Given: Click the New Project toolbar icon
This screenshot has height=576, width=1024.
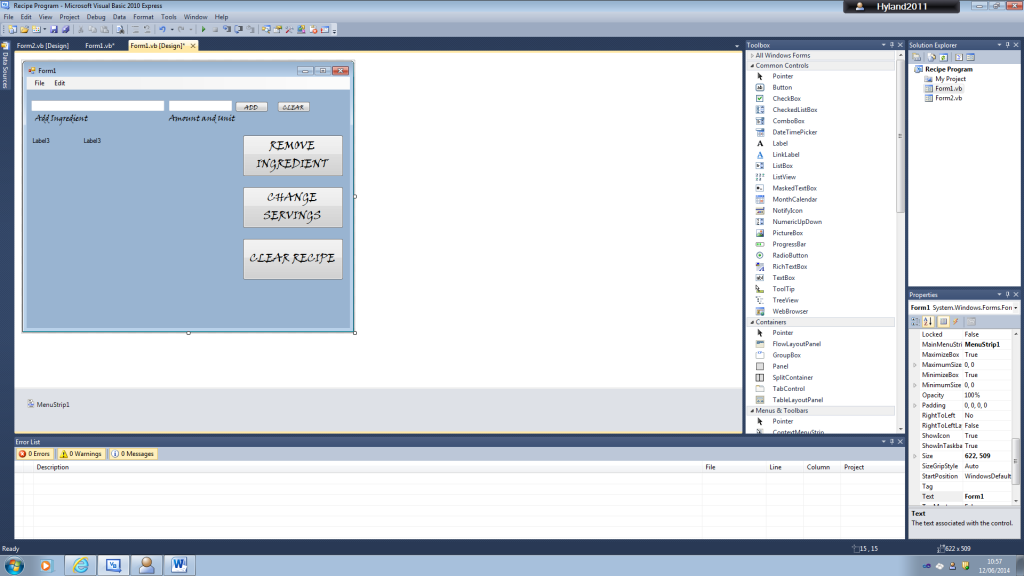Looking at the screenshot, I should pos(13,28).
